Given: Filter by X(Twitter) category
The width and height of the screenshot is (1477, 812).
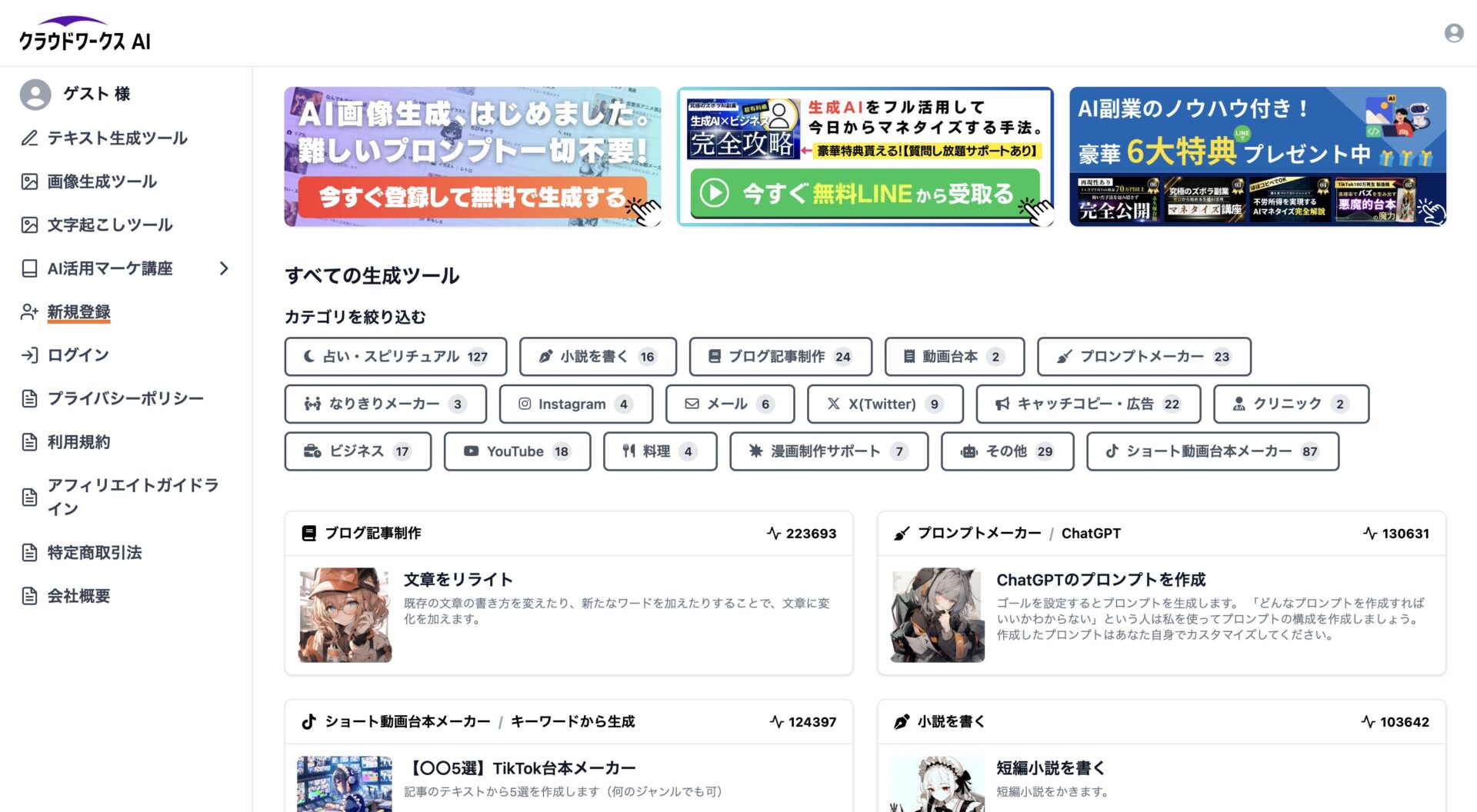Looking at the screenshot, I should [885, 404].
